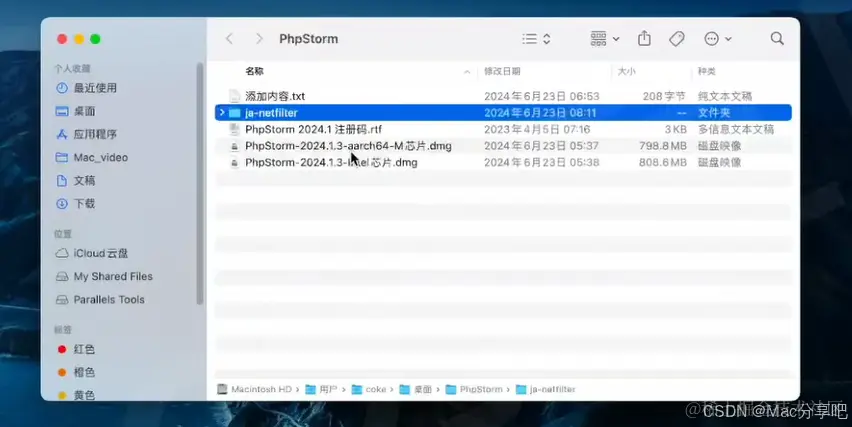The width and height of the screenshot is (852, 427).
Task: Click the PhpStorm window title
Action: [309, 39]
